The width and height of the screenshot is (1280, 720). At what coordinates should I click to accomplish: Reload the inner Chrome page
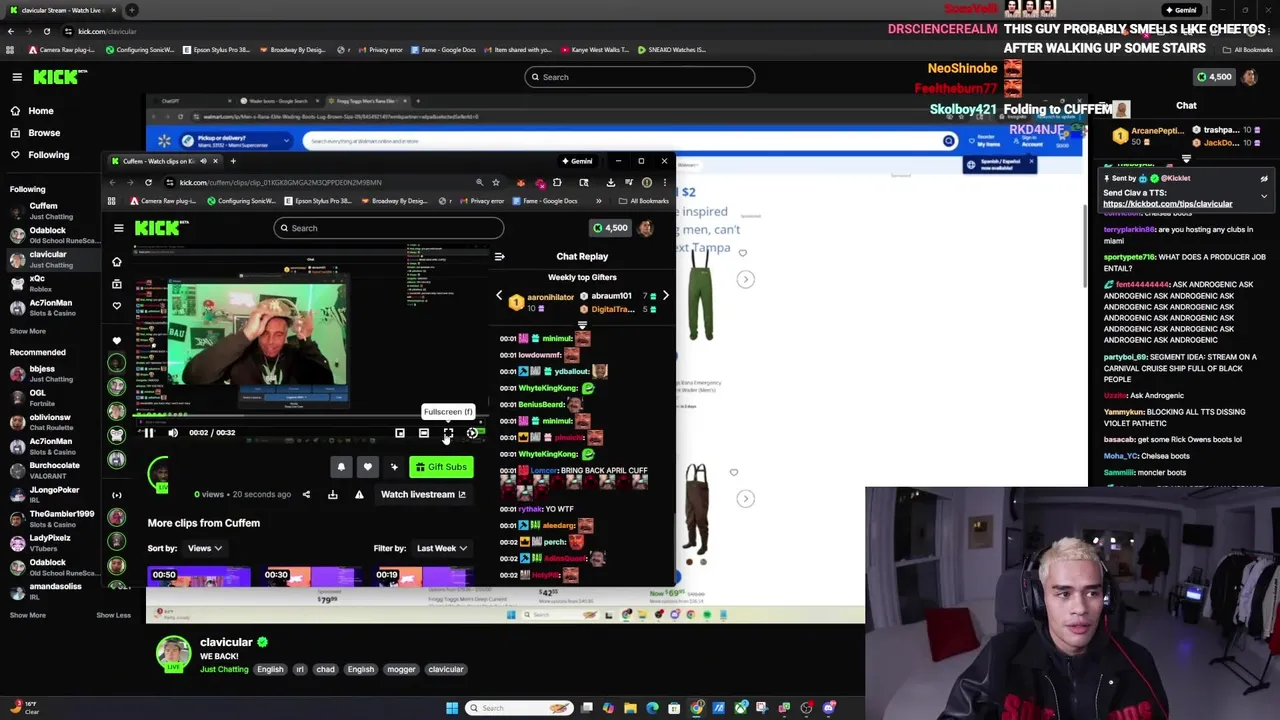coord(148,182)
